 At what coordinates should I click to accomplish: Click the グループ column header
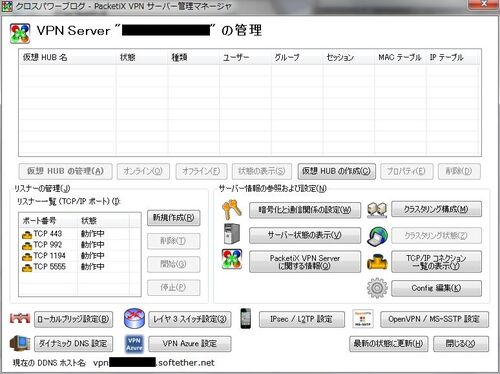pos(297,57)
